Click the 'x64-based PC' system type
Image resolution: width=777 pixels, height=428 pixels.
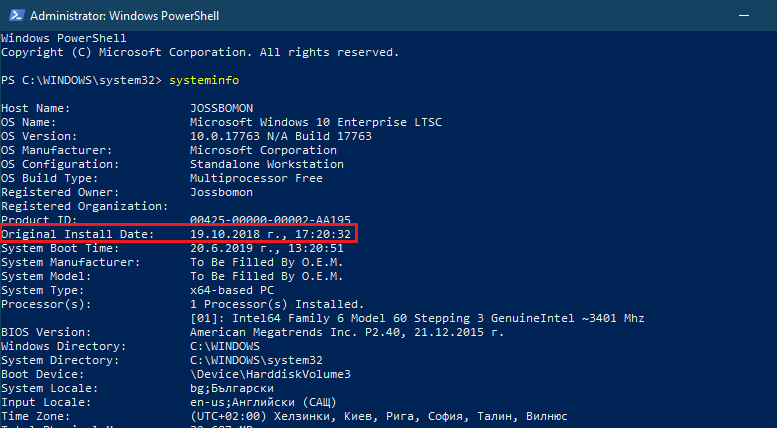tap(232, 290)
